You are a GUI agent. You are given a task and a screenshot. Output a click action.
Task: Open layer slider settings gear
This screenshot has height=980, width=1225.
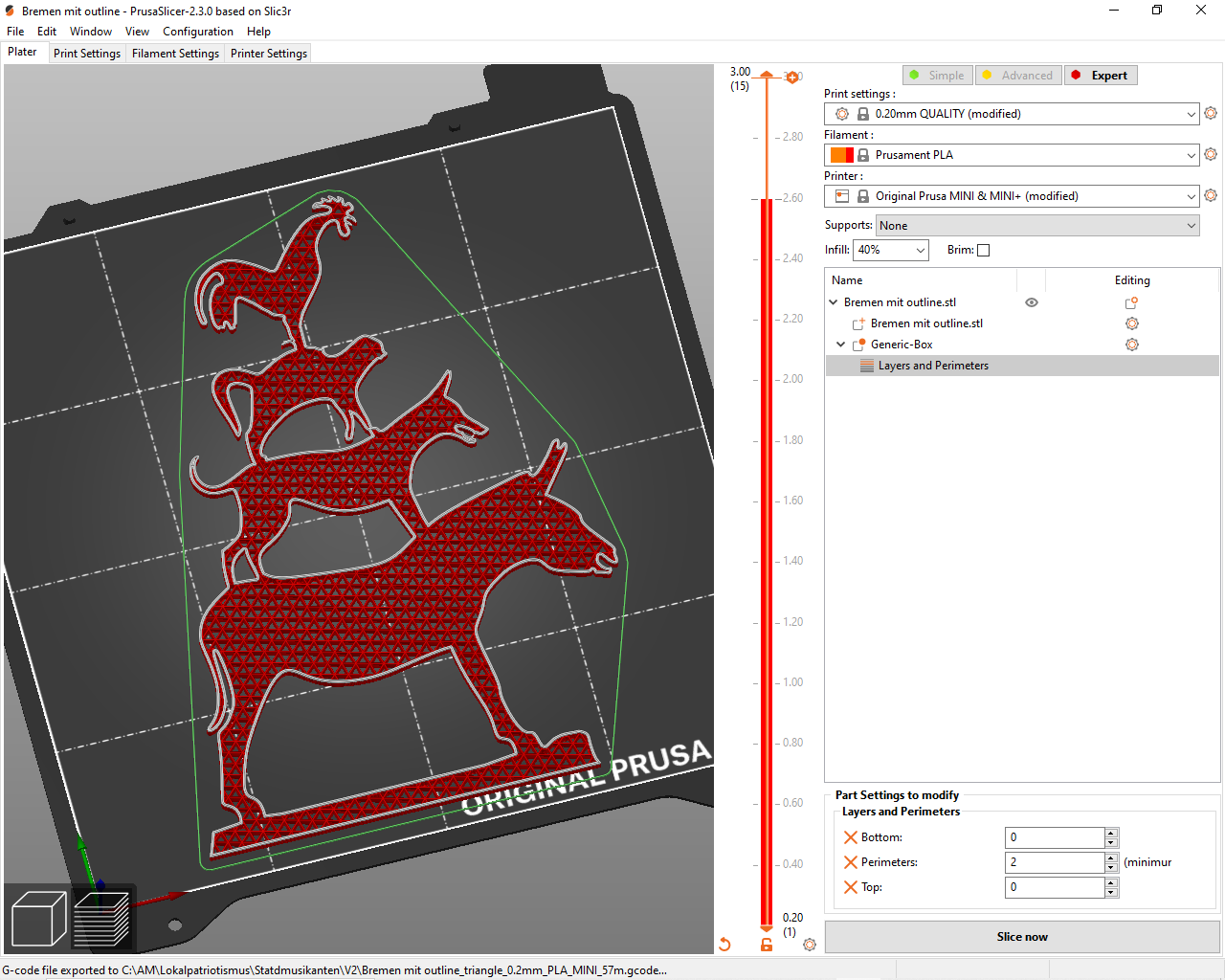tap(810, 945)
